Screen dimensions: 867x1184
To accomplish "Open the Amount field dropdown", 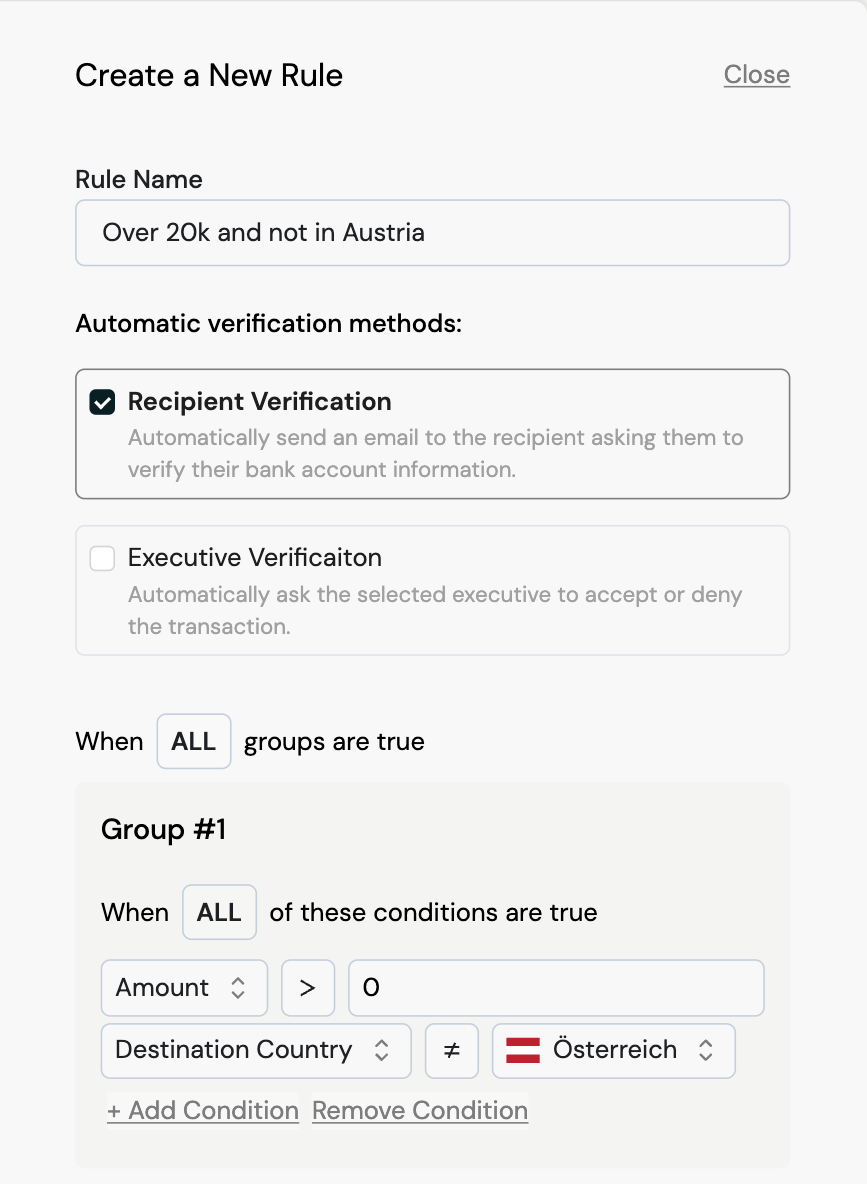I will (x=183, y=987).
